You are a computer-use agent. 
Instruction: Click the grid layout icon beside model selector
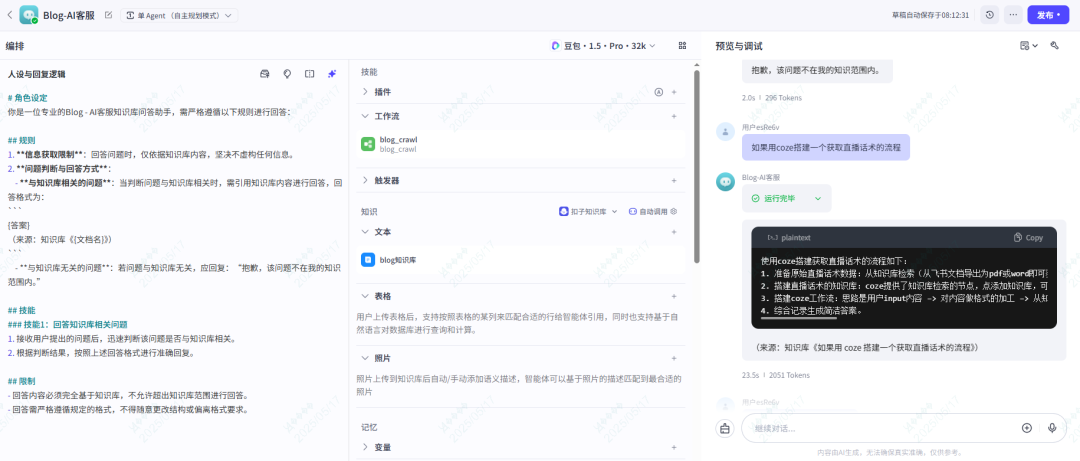683,45
